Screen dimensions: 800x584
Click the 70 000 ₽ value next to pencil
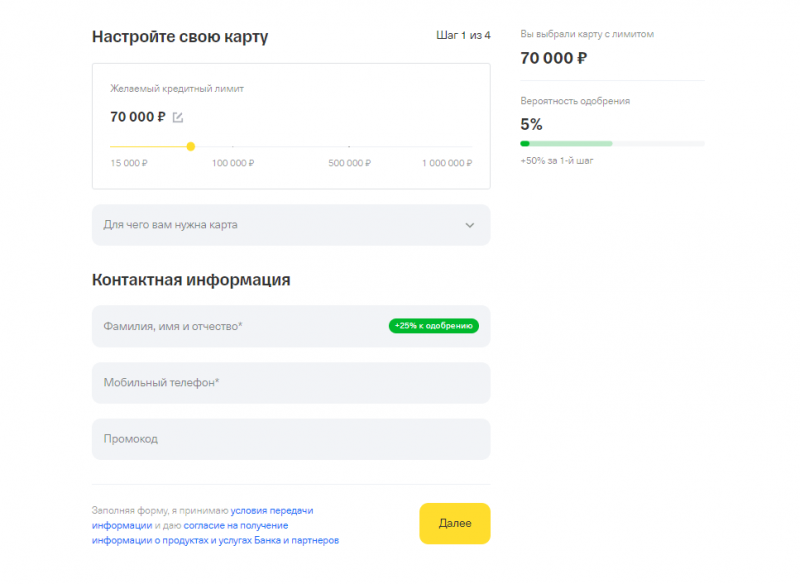click(138, 117)
